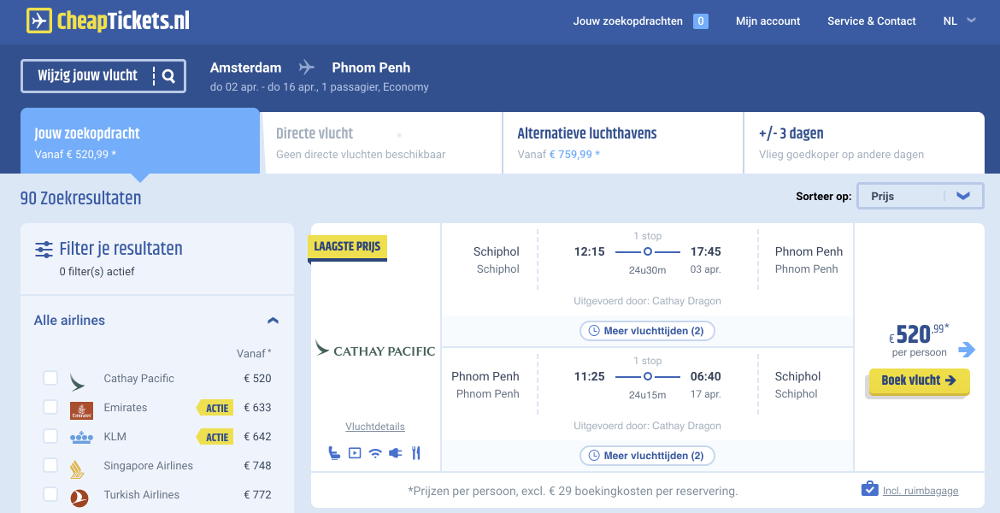The height and width of the screenshot is (513, 1000).
Task: Tick the Singapore Airlines checkbox
Action: click(50, 465)
